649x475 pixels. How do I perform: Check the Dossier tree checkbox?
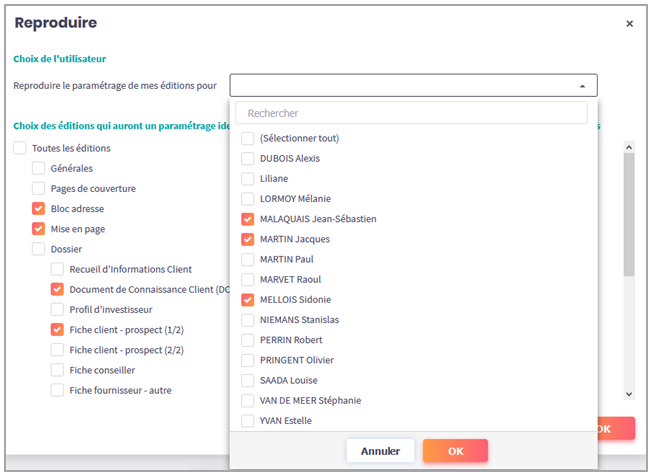pos(39,249)
